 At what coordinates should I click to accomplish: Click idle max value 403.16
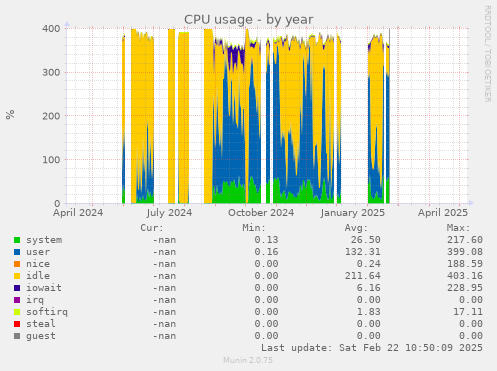465,276
